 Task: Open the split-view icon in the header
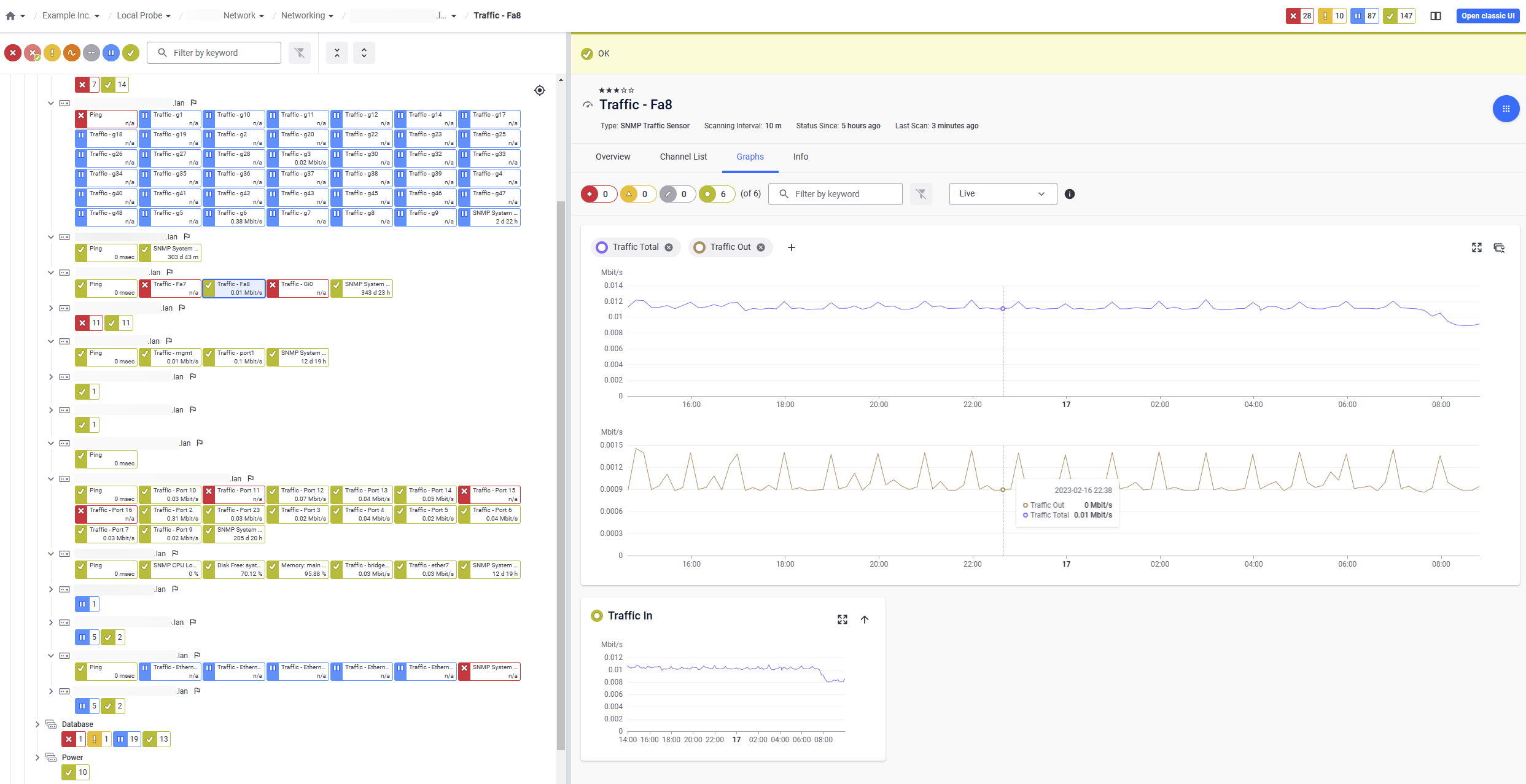[x=1436, y=15]
